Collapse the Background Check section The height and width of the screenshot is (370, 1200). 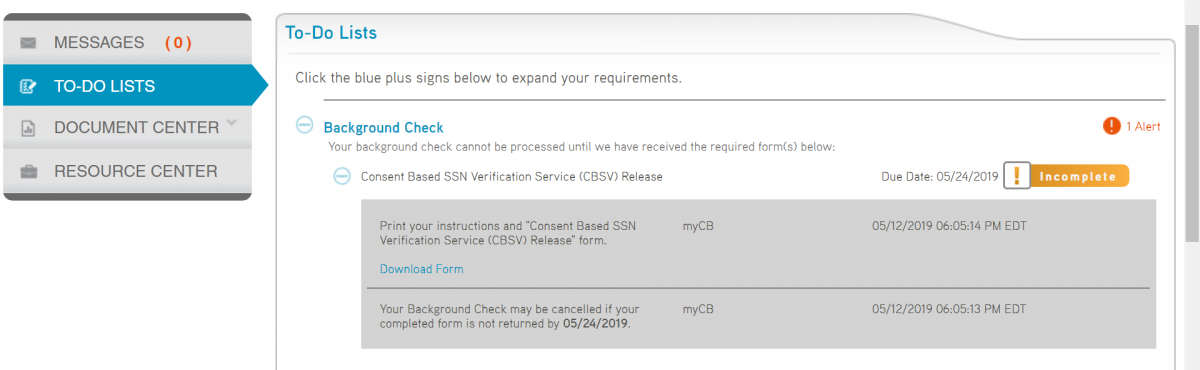point(305,126)
